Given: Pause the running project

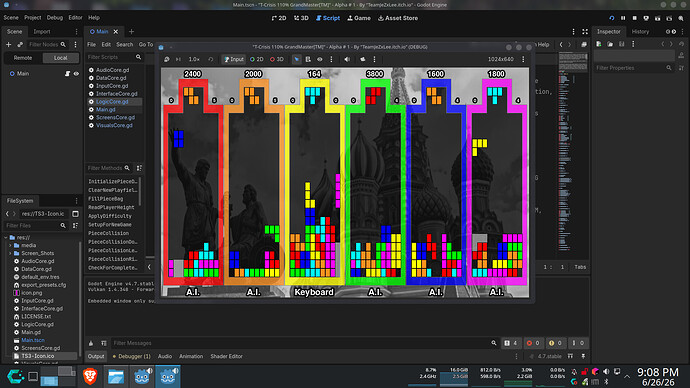Looking at the screenshot, I should pyautogui.click(x=623, y=18).
